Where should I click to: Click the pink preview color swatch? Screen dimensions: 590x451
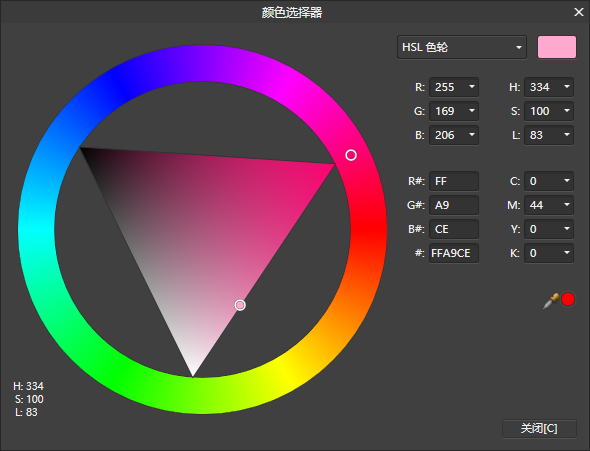pos(557,47)
